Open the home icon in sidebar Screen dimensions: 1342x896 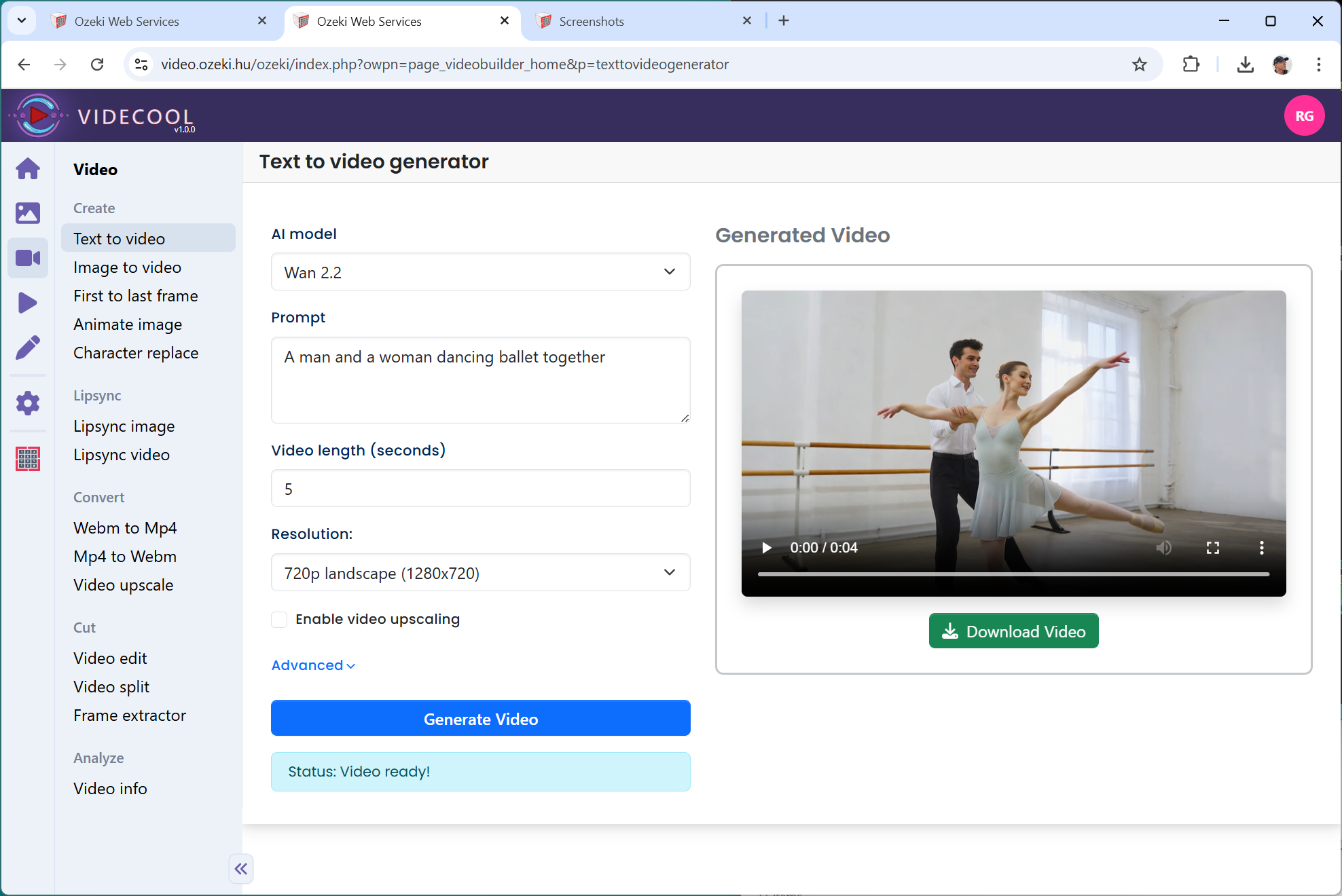click(x=28, y=168)
